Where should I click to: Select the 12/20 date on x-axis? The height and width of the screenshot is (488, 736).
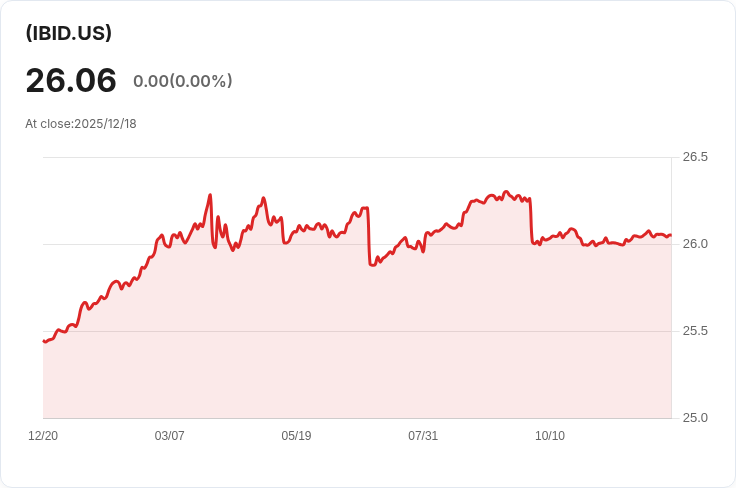(x=43, y=436)
